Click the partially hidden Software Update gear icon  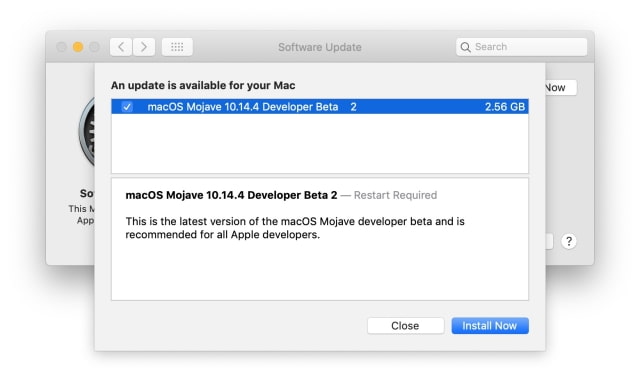(x=87, y=131)
